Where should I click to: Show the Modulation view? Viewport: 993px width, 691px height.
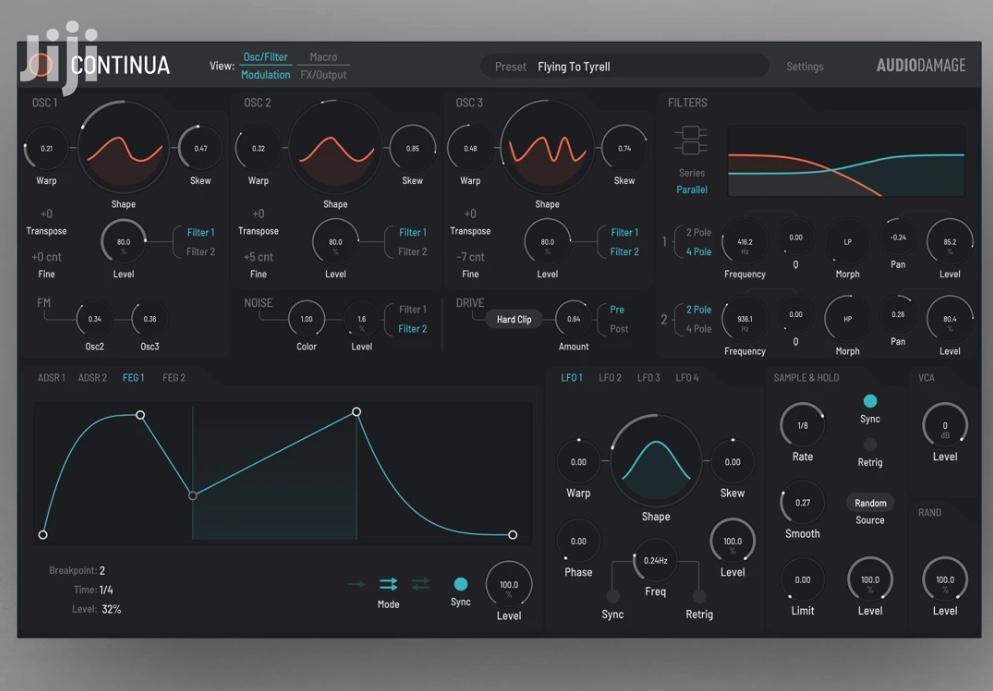(265, 75)
